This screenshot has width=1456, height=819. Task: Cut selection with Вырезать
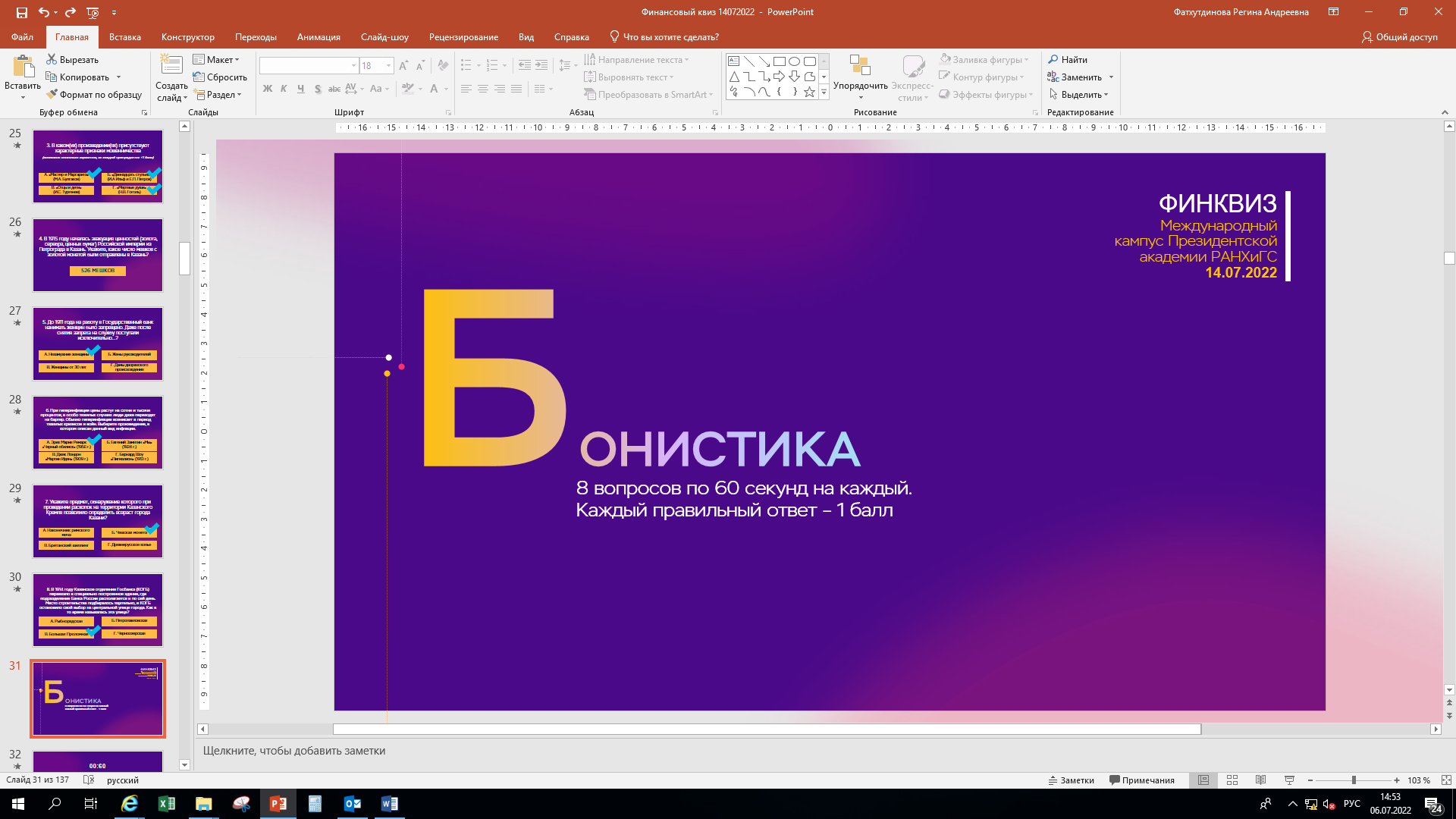(72, 60)
